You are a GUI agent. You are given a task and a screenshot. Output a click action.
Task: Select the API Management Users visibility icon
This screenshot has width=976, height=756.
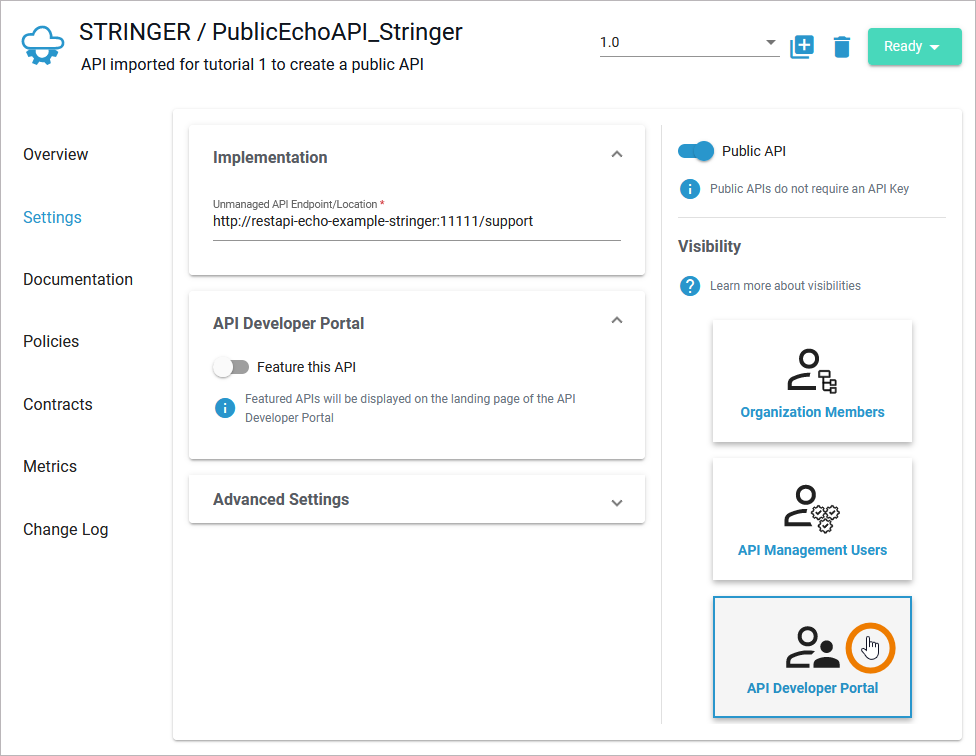tap(812, 509)
